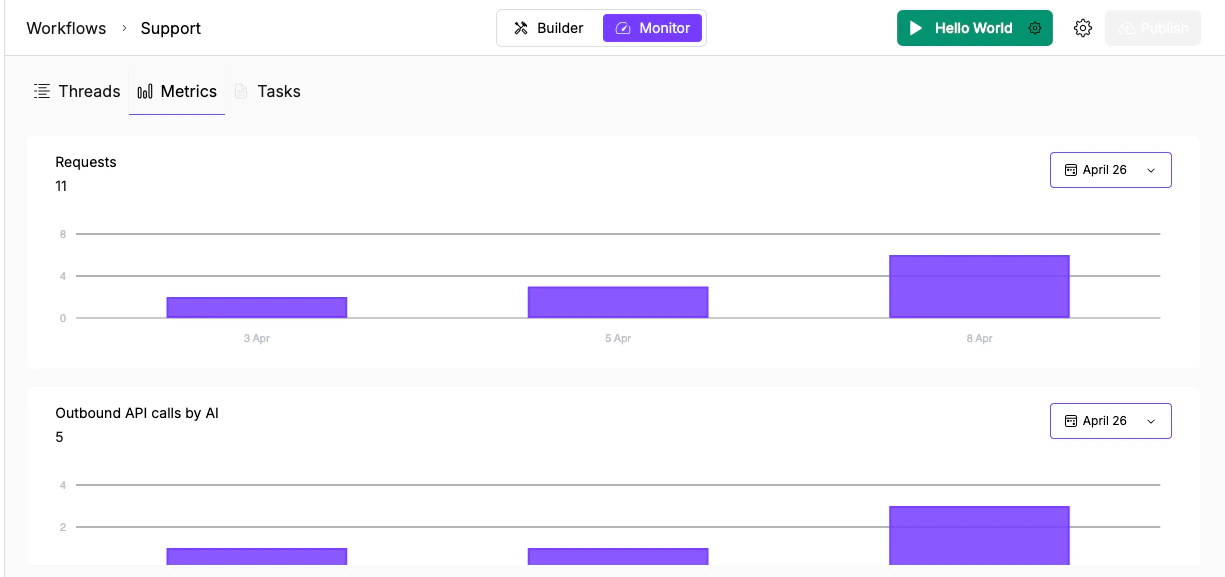
Task: Click the standalone settings gear icon
Action: click(x=1083, y=28)
